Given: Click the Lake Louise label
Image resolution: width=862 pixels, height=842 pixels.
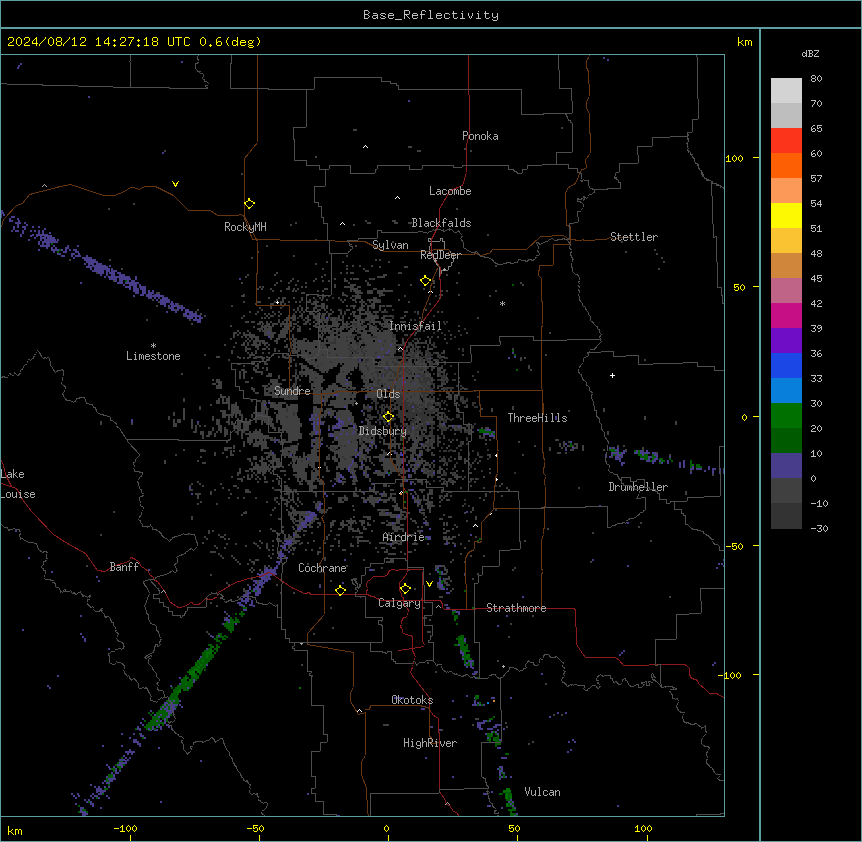Looking at the screenshot, I should pos(18,484).
